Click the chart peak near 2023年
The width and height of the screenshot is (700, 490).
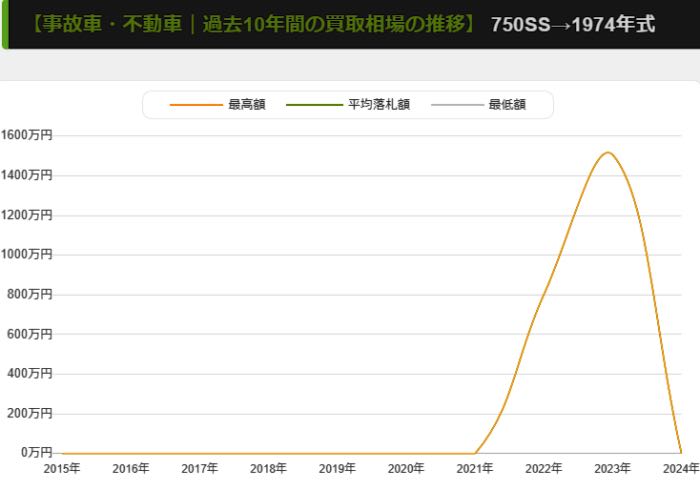(x=608, y=153)
